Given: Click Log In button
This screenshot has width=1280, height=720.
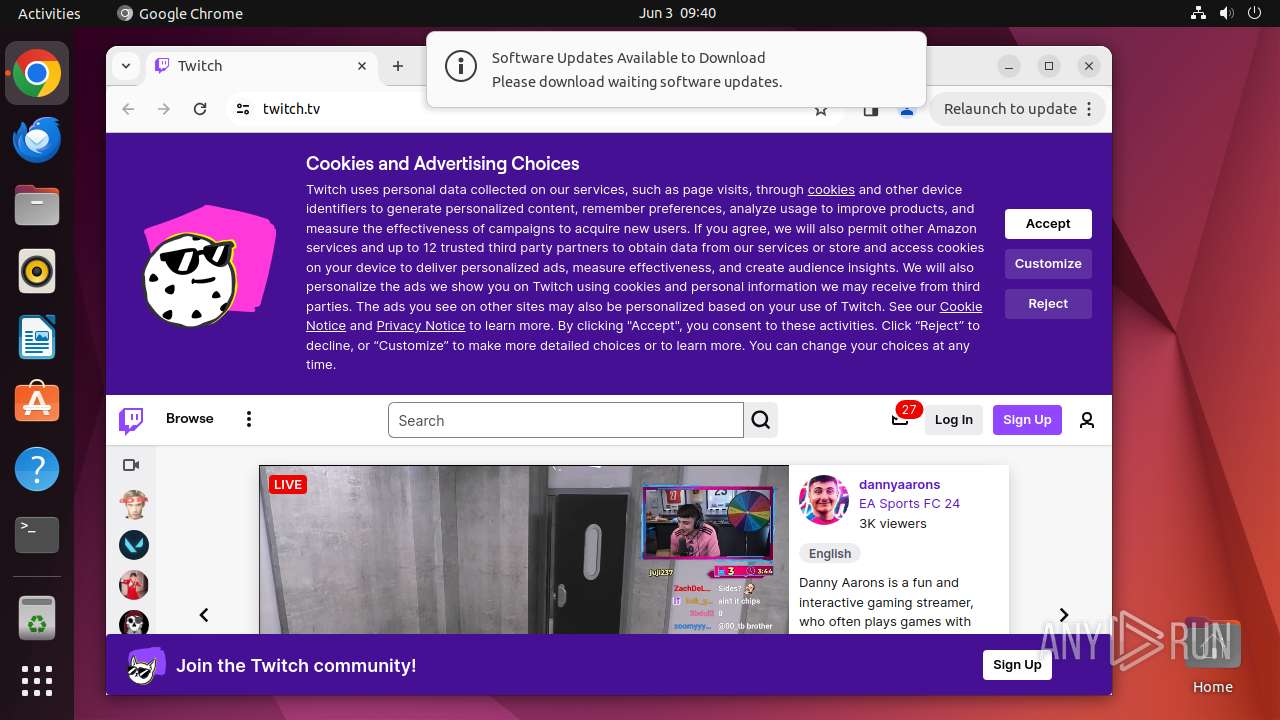Looking at the screenshot, I should pyautogui.click(x=954, y=420).
